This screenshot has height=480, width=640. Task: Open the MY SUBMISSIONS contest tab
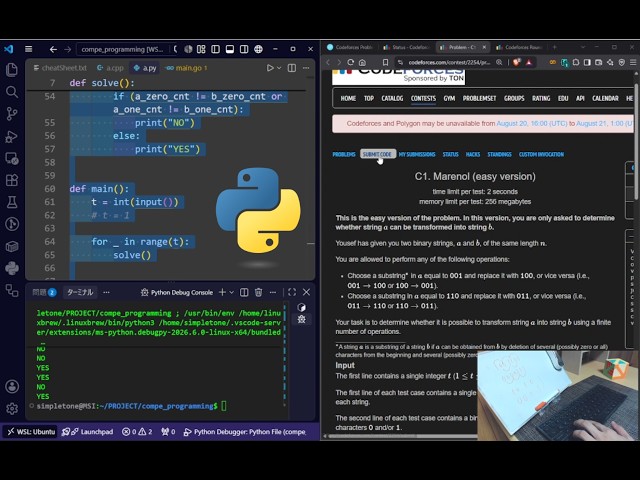417,154
